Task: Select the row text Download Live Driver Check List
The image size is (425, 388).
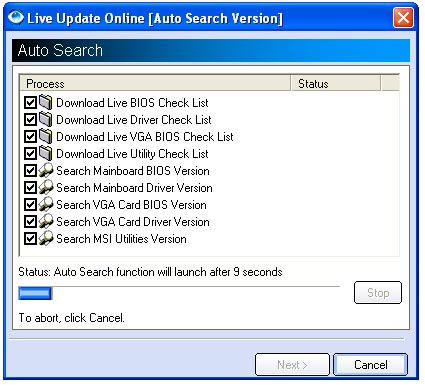Action: [x=134, y=120]
